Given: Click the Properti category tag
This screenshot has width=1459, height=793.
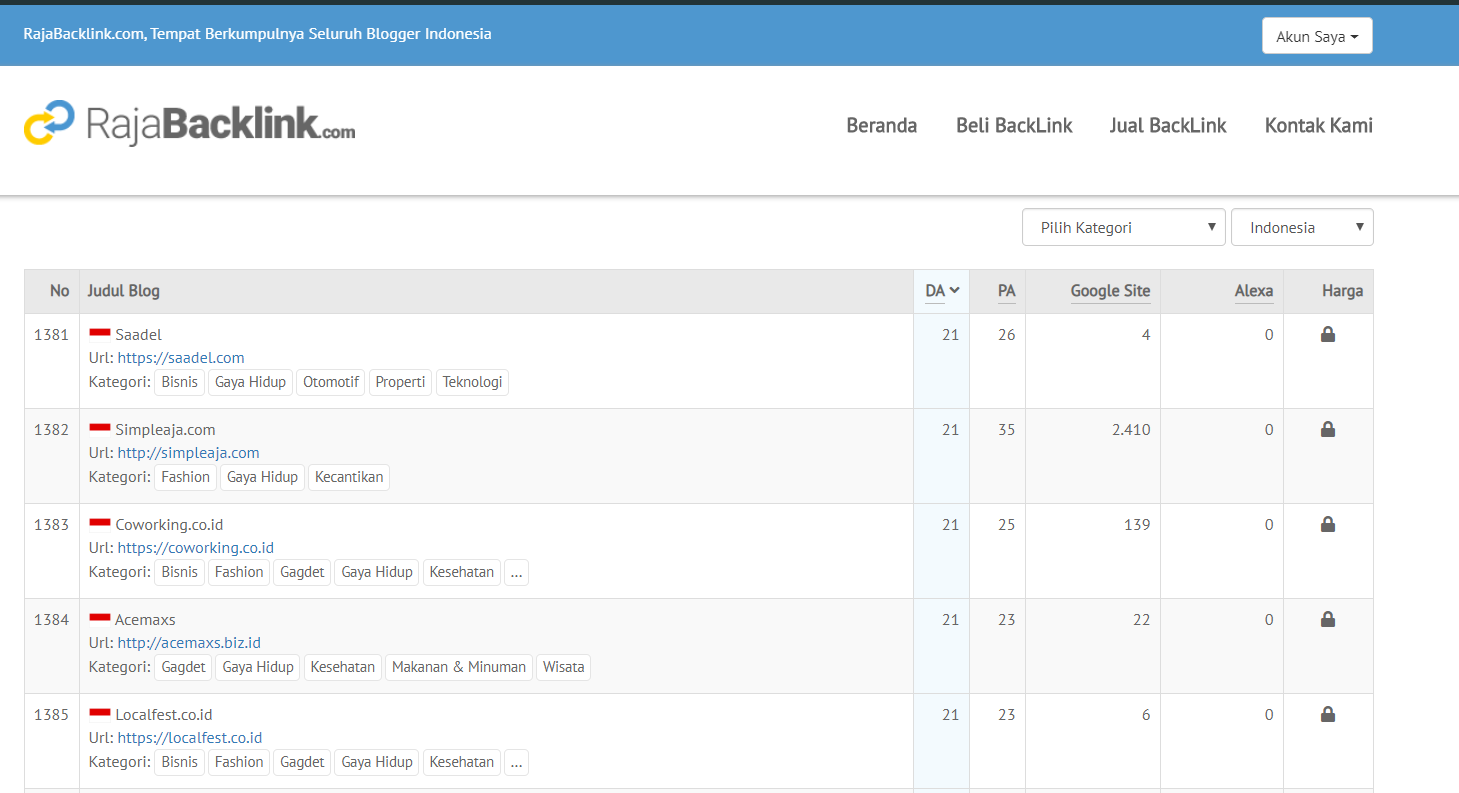Looking at the screenshot, I should [x=400, y=382].
